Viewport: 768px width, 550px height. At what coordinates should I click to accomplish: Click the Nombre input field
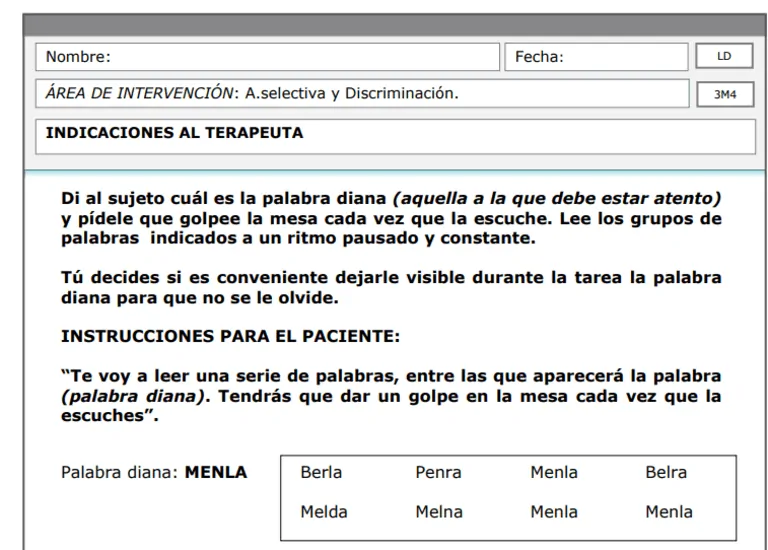267,57
